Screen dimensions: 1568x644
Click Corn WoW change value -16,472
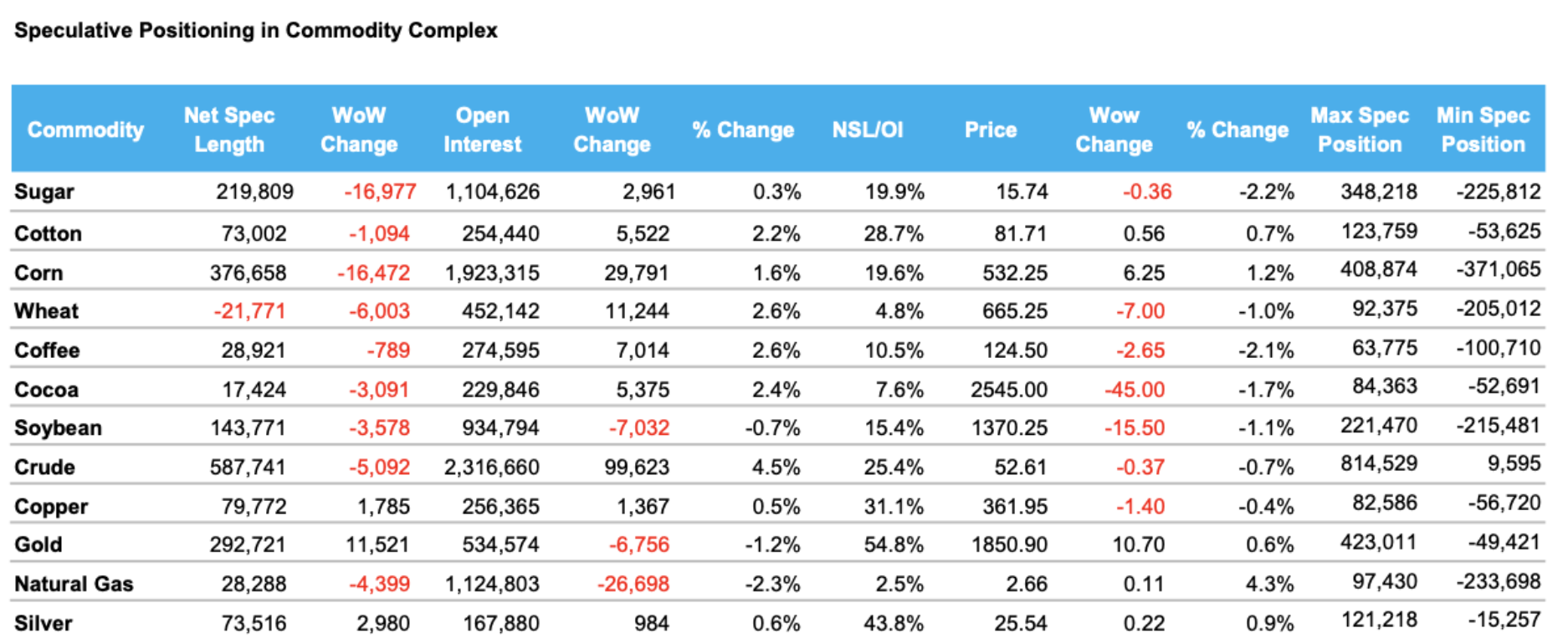pyautogui.click(x=373, y=273)
